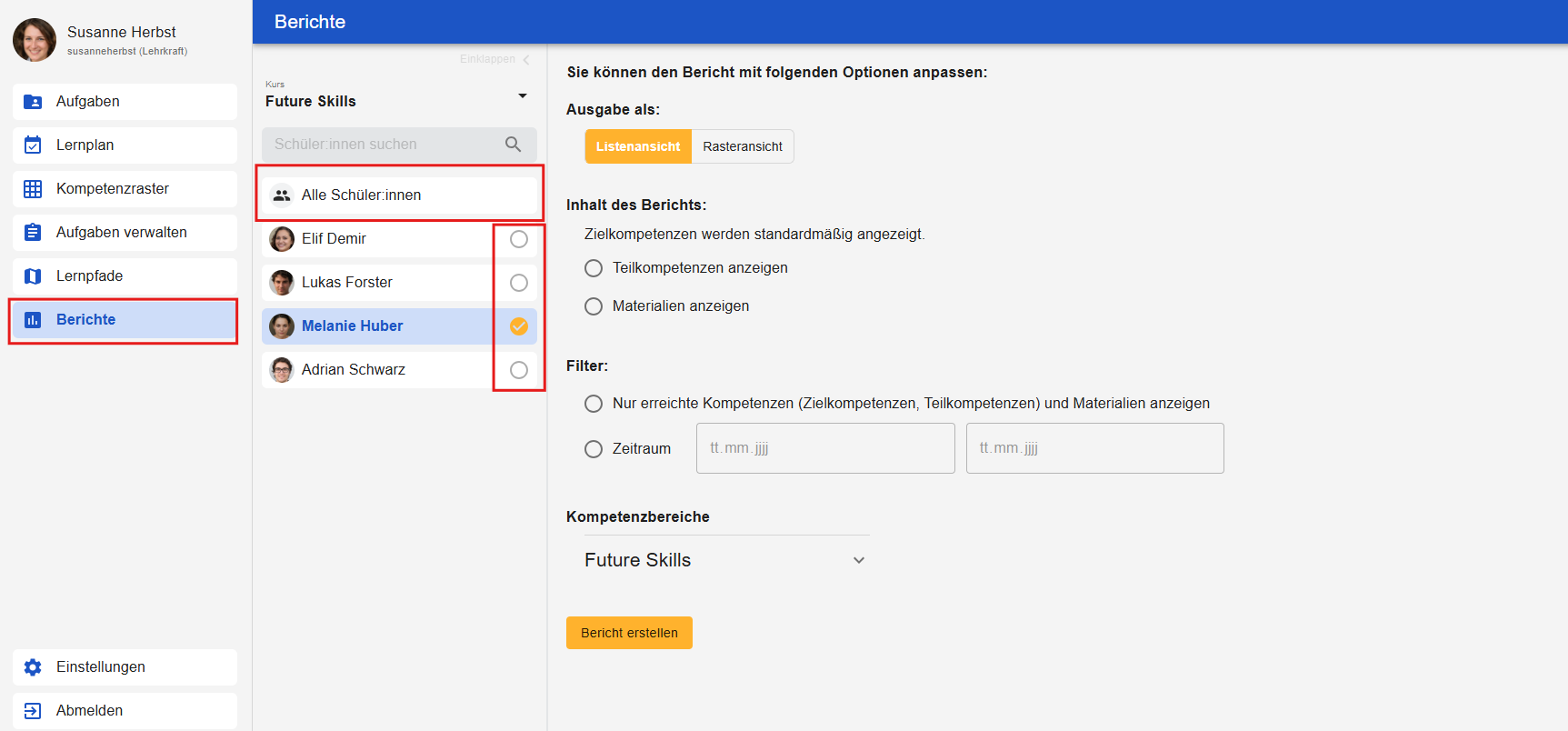Click the Aufgaben folder icon in sidebar
Image resolution: width=1568 pixels, height=731 pixels.
33,102
